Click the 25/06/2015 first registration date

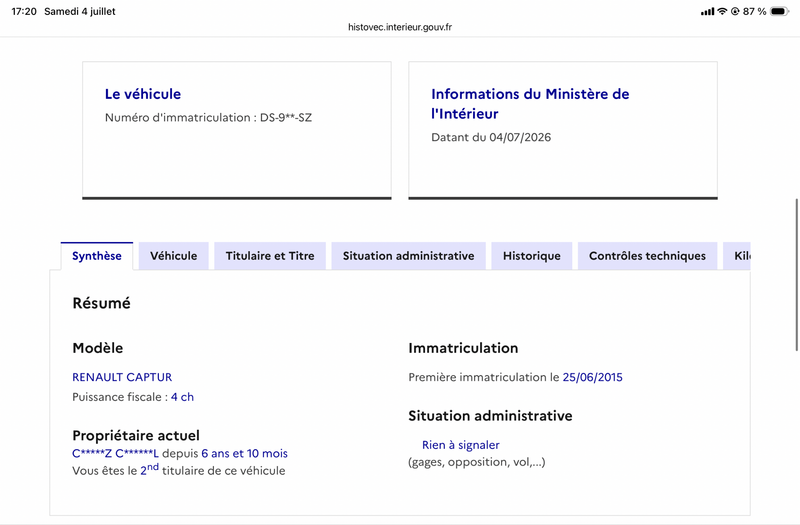(592, 377)
